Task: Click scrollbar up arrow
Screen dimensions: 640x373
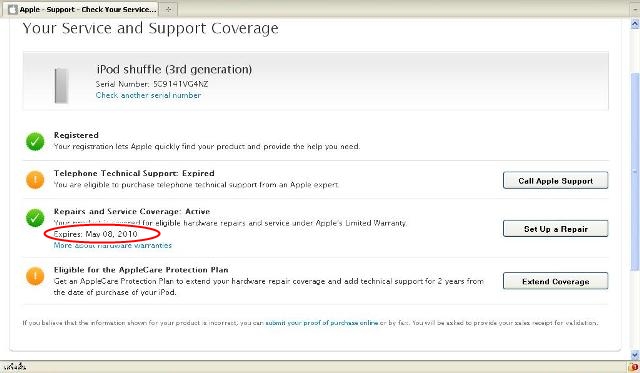Action: pyautogui.click(x=635, y=24)
